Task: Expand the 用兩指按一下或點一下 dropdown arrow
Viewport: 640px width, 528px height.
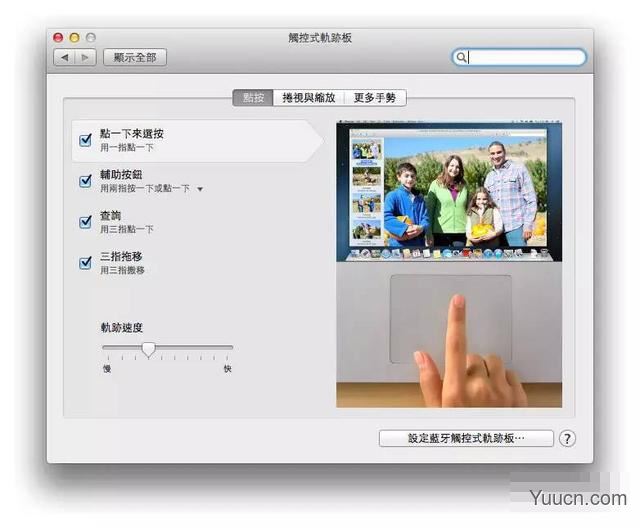Action: pyautogui.click(x=200, y=189)
